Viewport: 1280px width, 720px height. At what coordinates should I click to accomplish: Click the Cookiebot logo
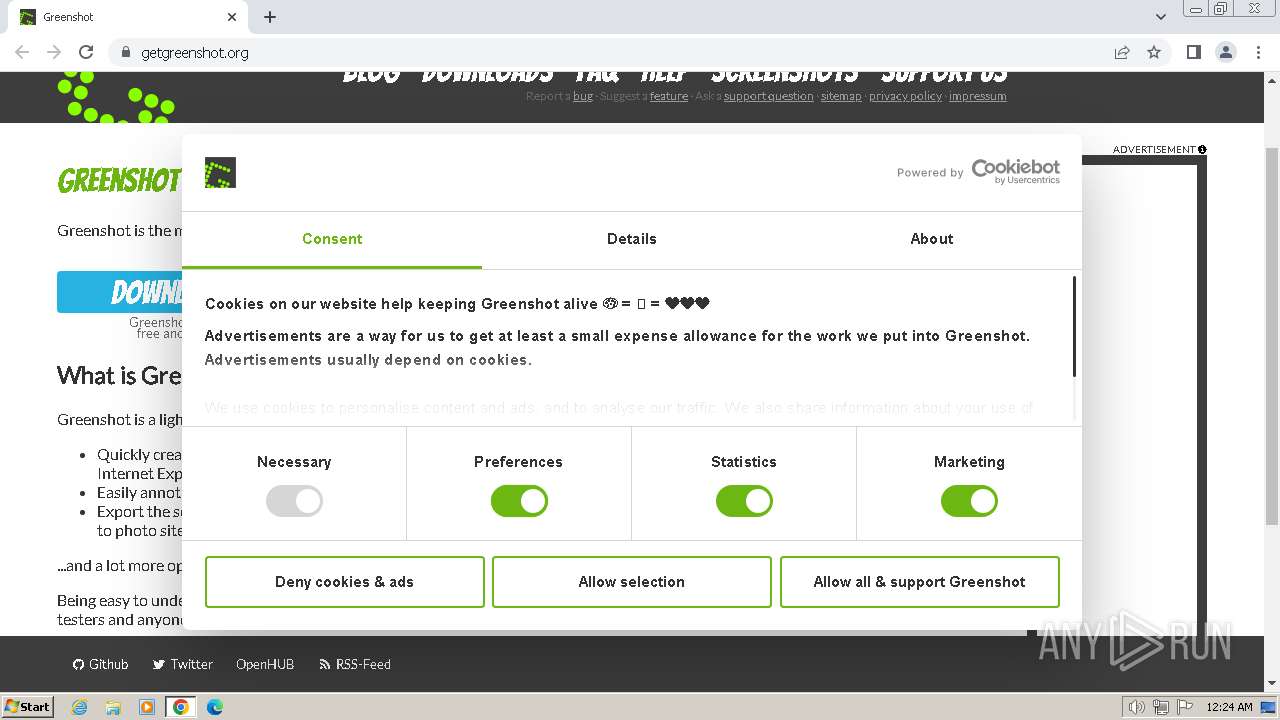click(x=1015, y=171)
